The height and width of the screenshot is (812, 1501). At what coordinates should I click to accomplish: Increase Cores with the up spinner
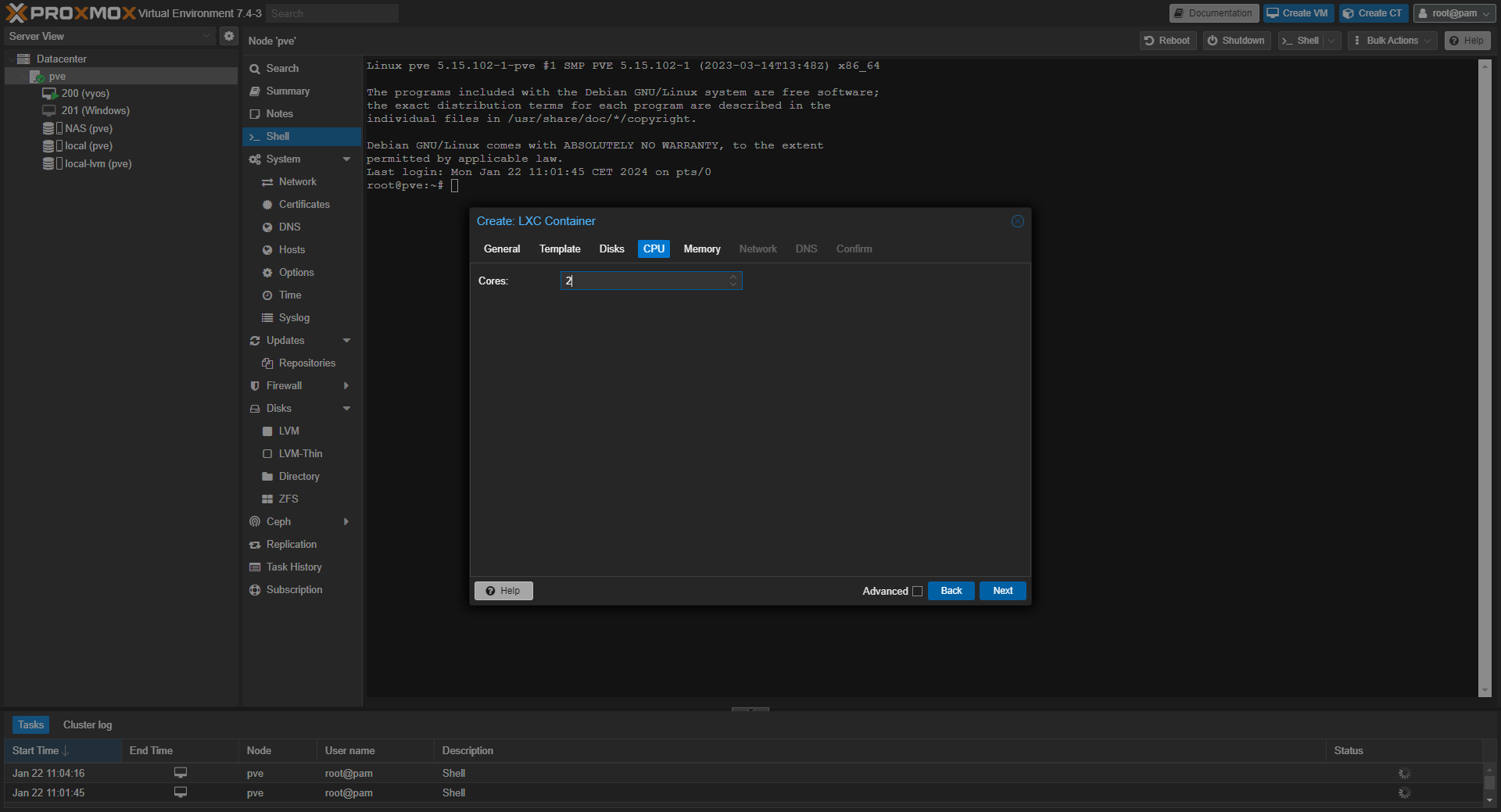[x=733, y=277]
